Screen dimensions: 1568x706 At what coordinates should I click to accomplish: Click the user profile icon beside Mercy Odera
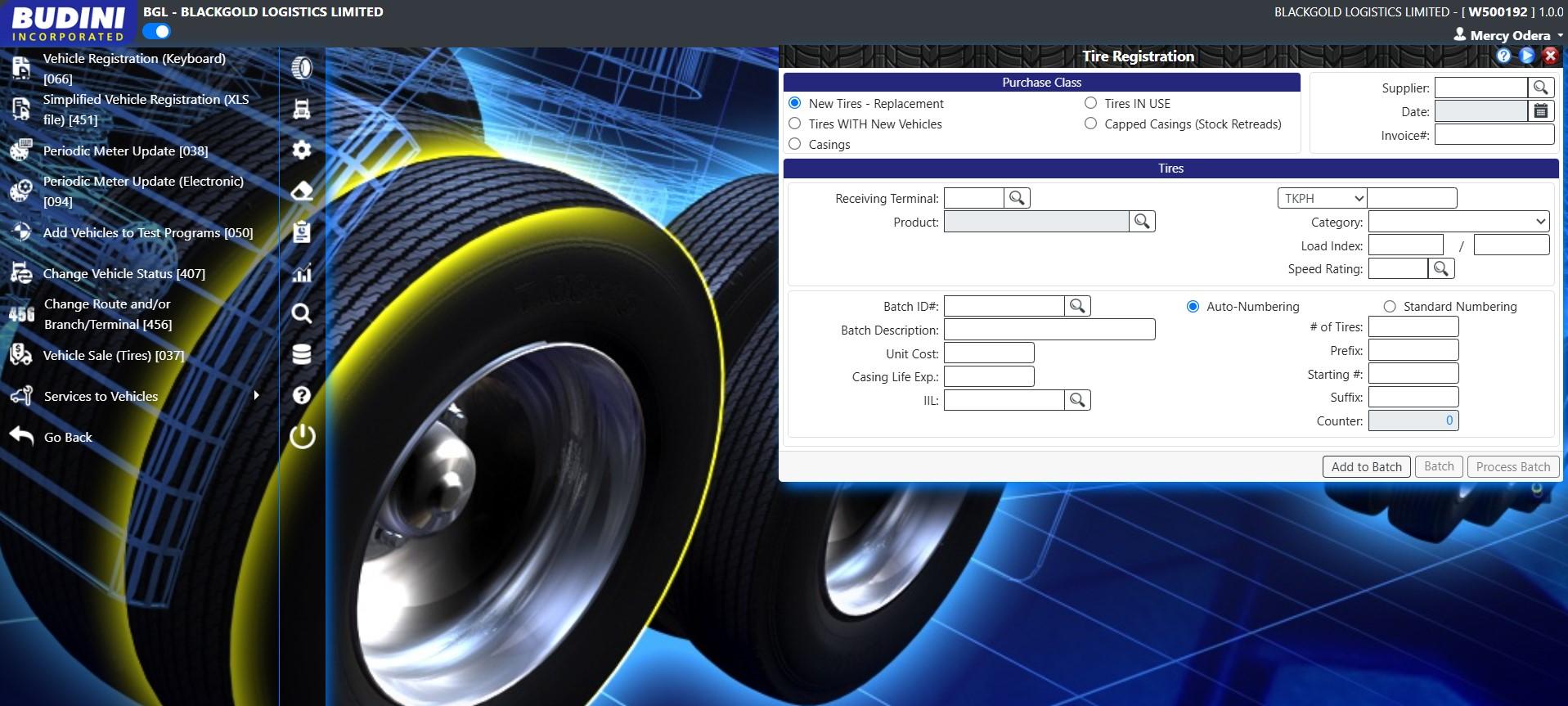[x=1460, y=34]
